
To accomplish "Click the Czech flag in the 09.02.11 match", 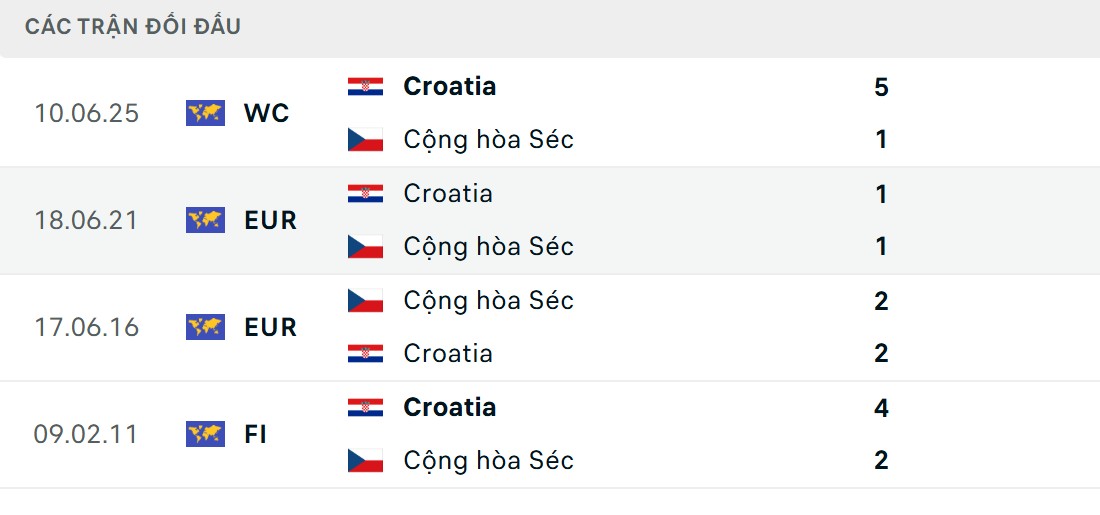I will point(366,460).
